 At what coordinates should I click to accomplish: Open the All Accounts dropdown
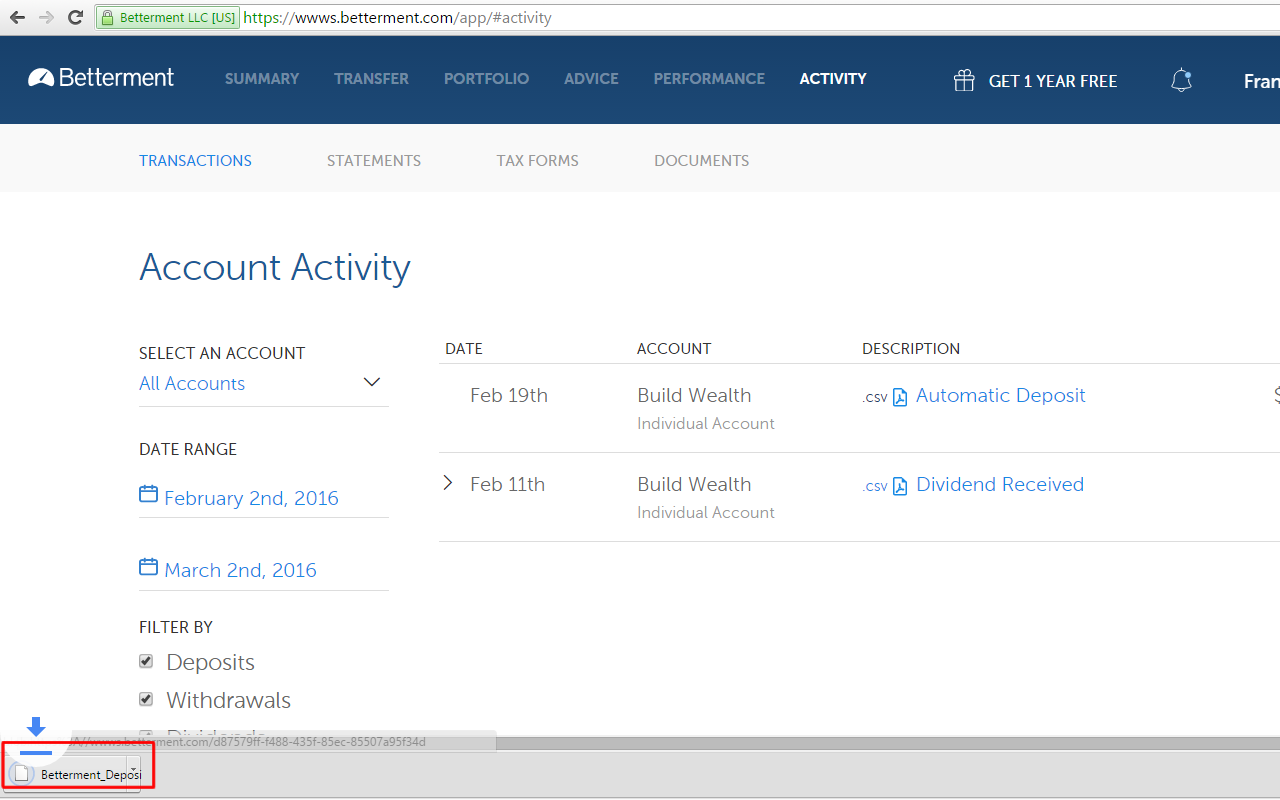pyautogui.click(x=263, y=383)
